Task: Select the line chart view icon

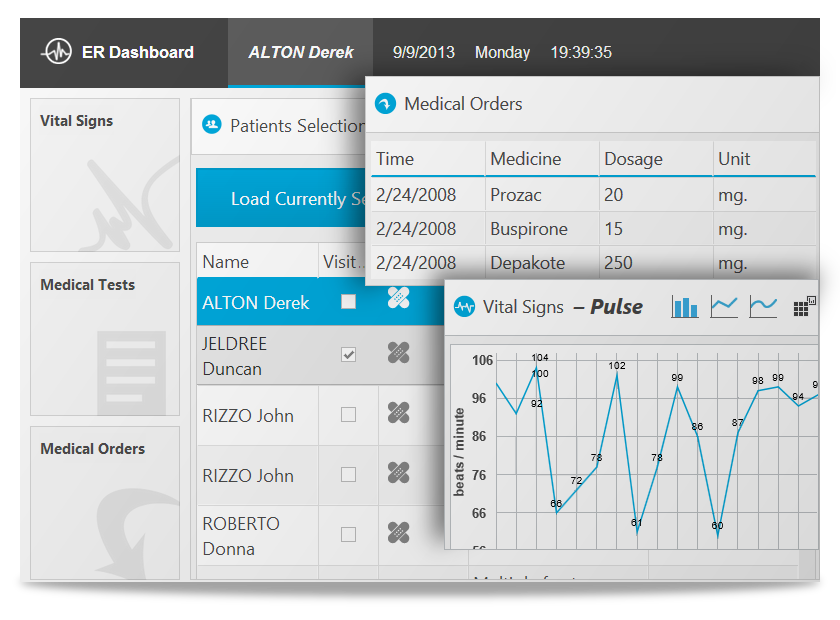Action: click(x=724, y=307)
